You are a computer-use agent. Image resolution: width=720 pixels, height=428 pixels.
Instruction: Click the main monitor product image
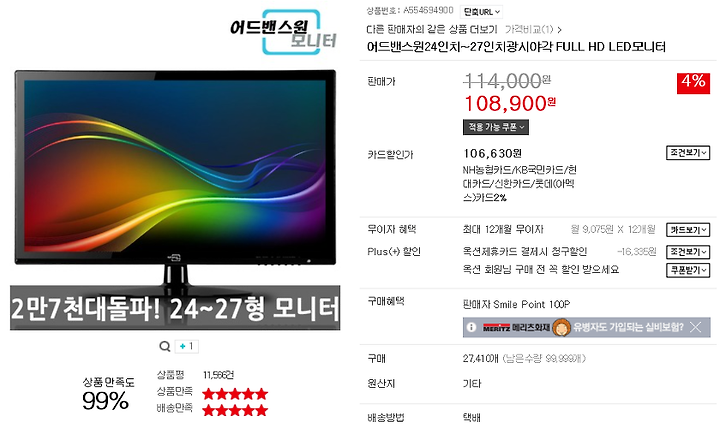pos(175,177)
